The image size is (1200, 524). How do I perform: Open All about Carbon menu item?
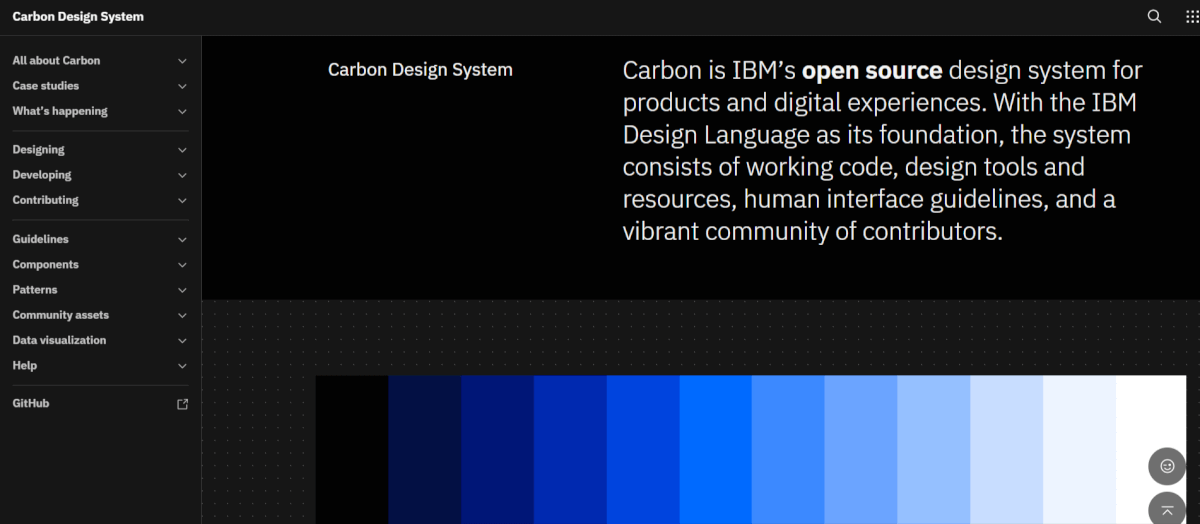tap(100, 61)
